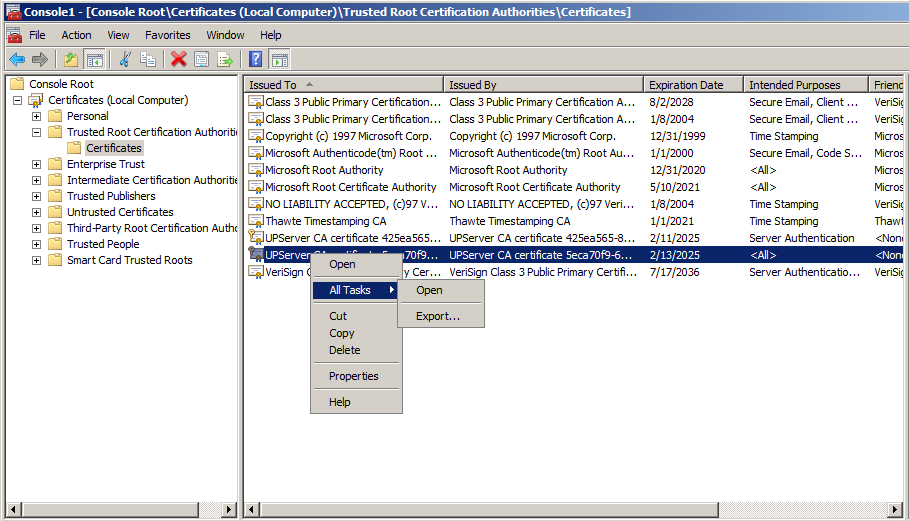
Task: Toggle Show/Hide Console Tree toolbar icon
Action: click(94, 59)
